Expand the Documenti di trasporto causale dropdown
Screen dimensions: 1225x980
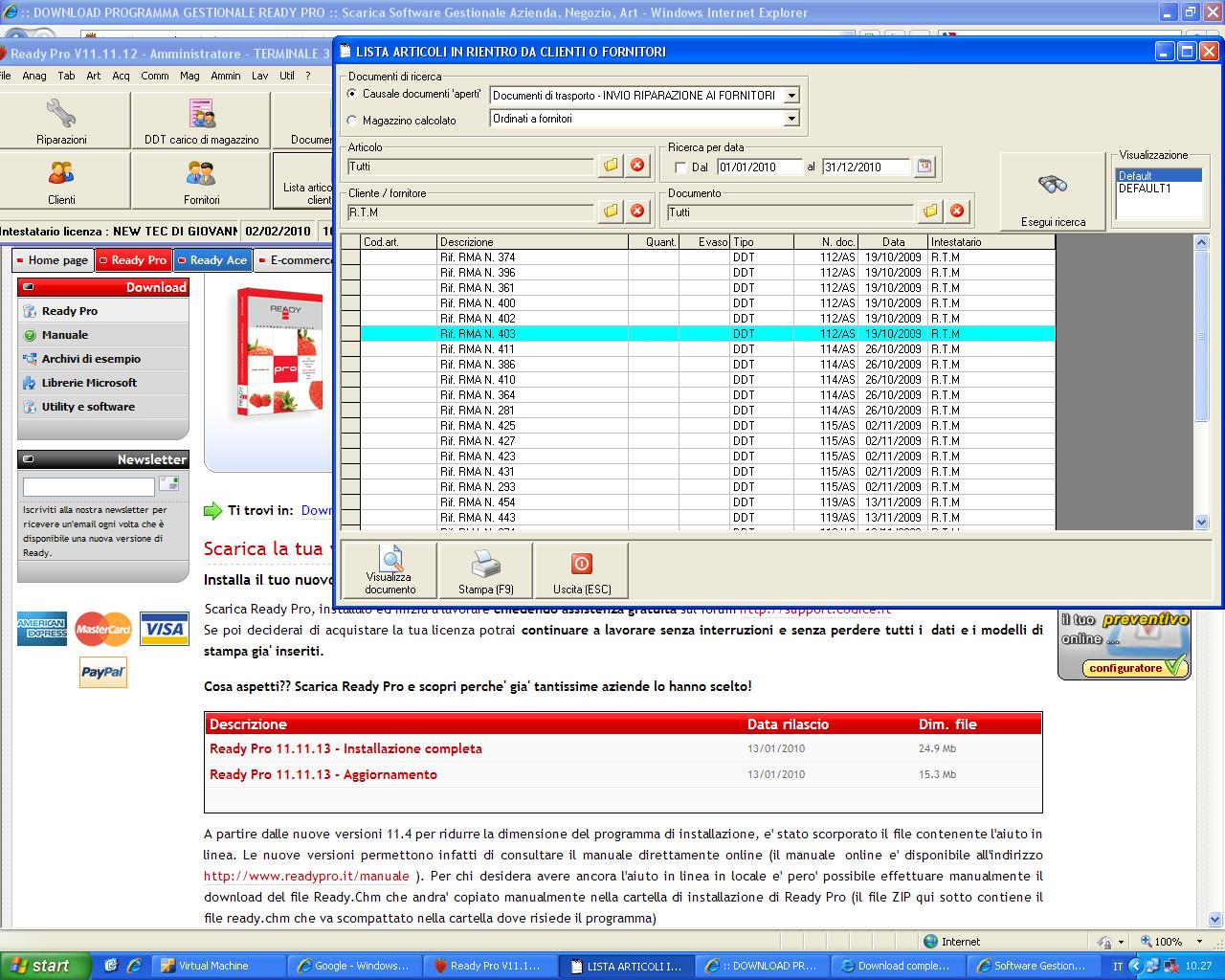pyautogui.click(x=791, y=96)
